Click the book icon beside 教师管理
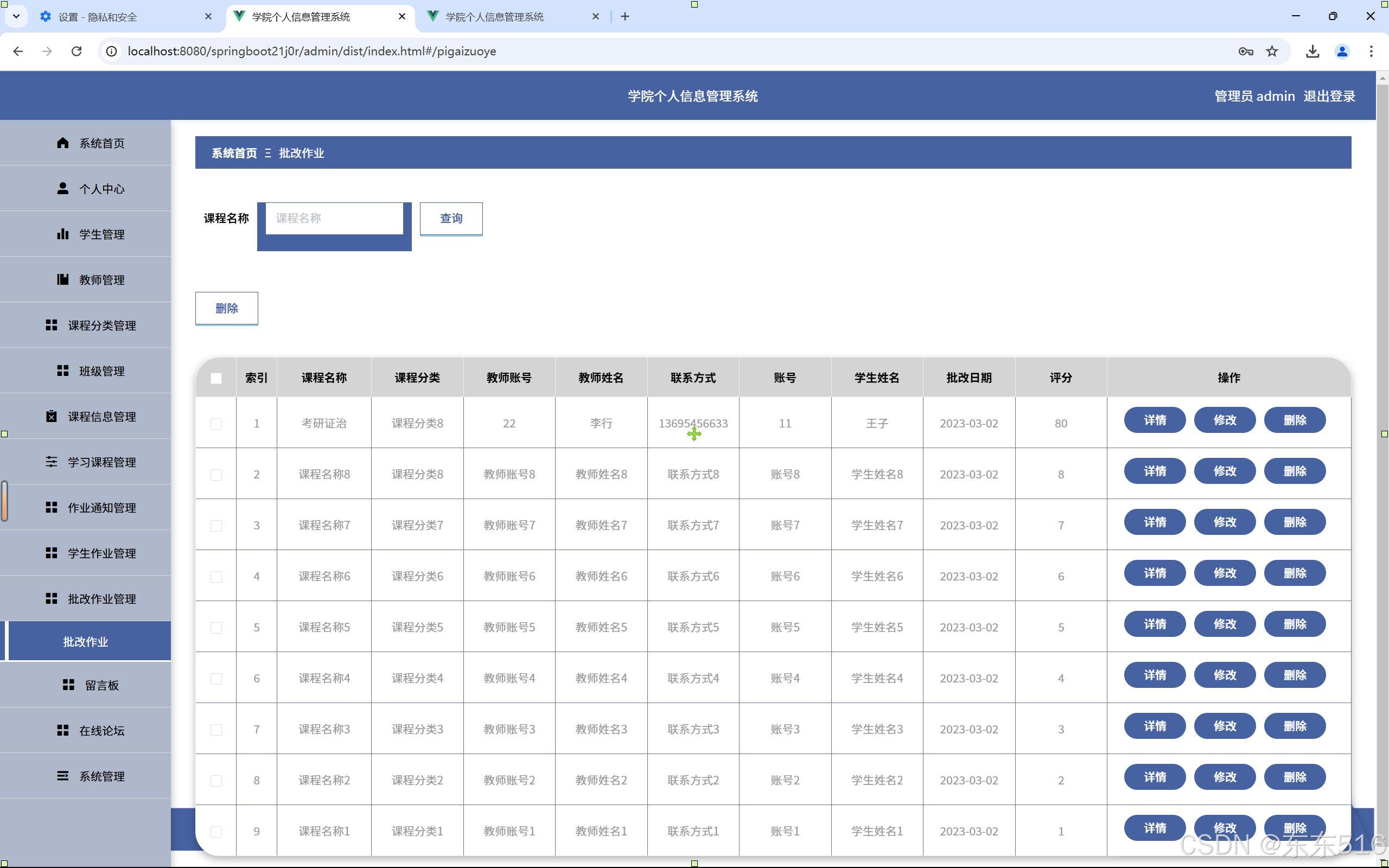The height and width of the screenshot is (868, 1389). coord(62,279)
